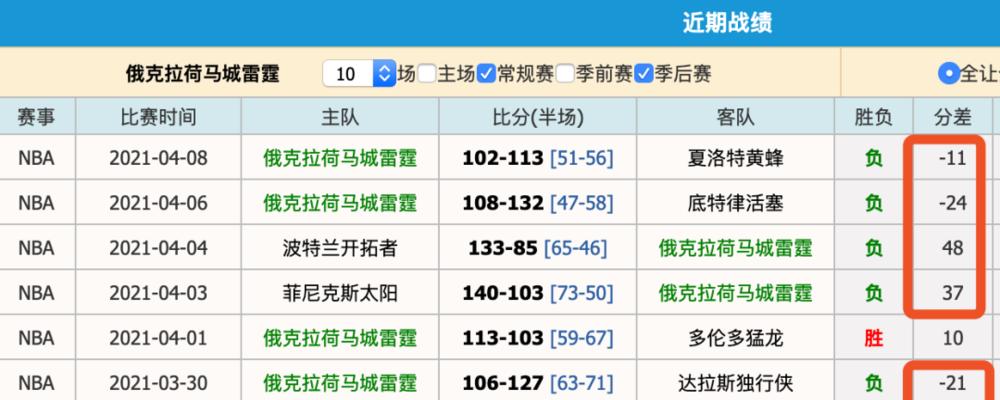Click the 140-103 score
1000x400 pixels.
point(503,293)
